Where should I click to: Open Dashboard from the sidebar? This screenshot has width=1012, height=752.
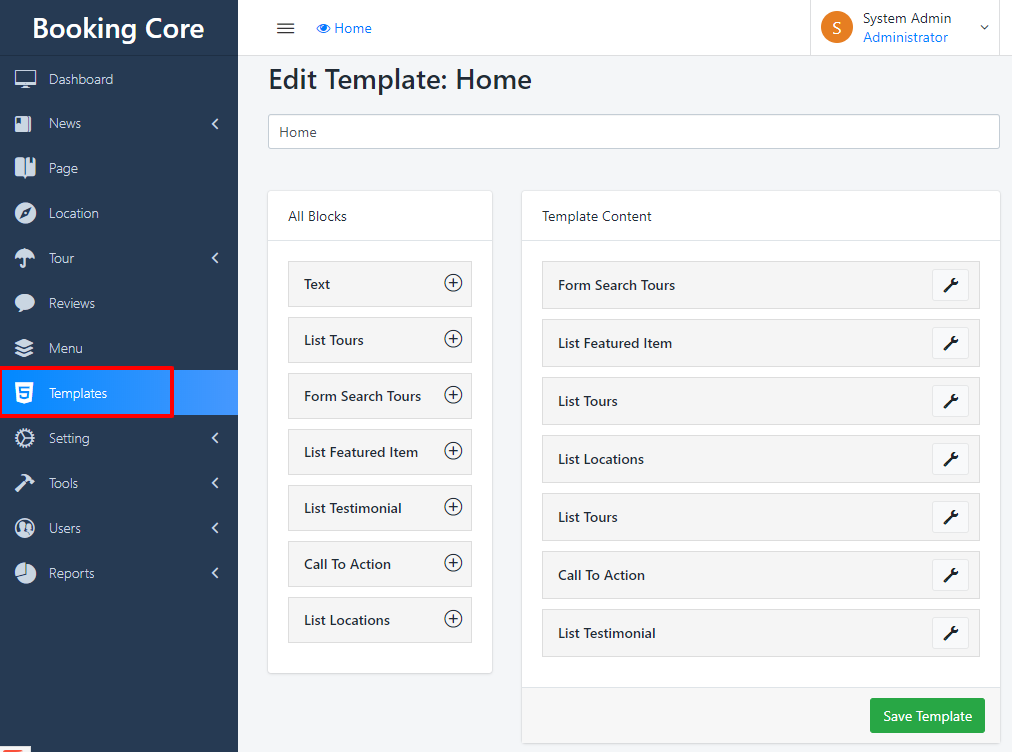pos(80,79)
